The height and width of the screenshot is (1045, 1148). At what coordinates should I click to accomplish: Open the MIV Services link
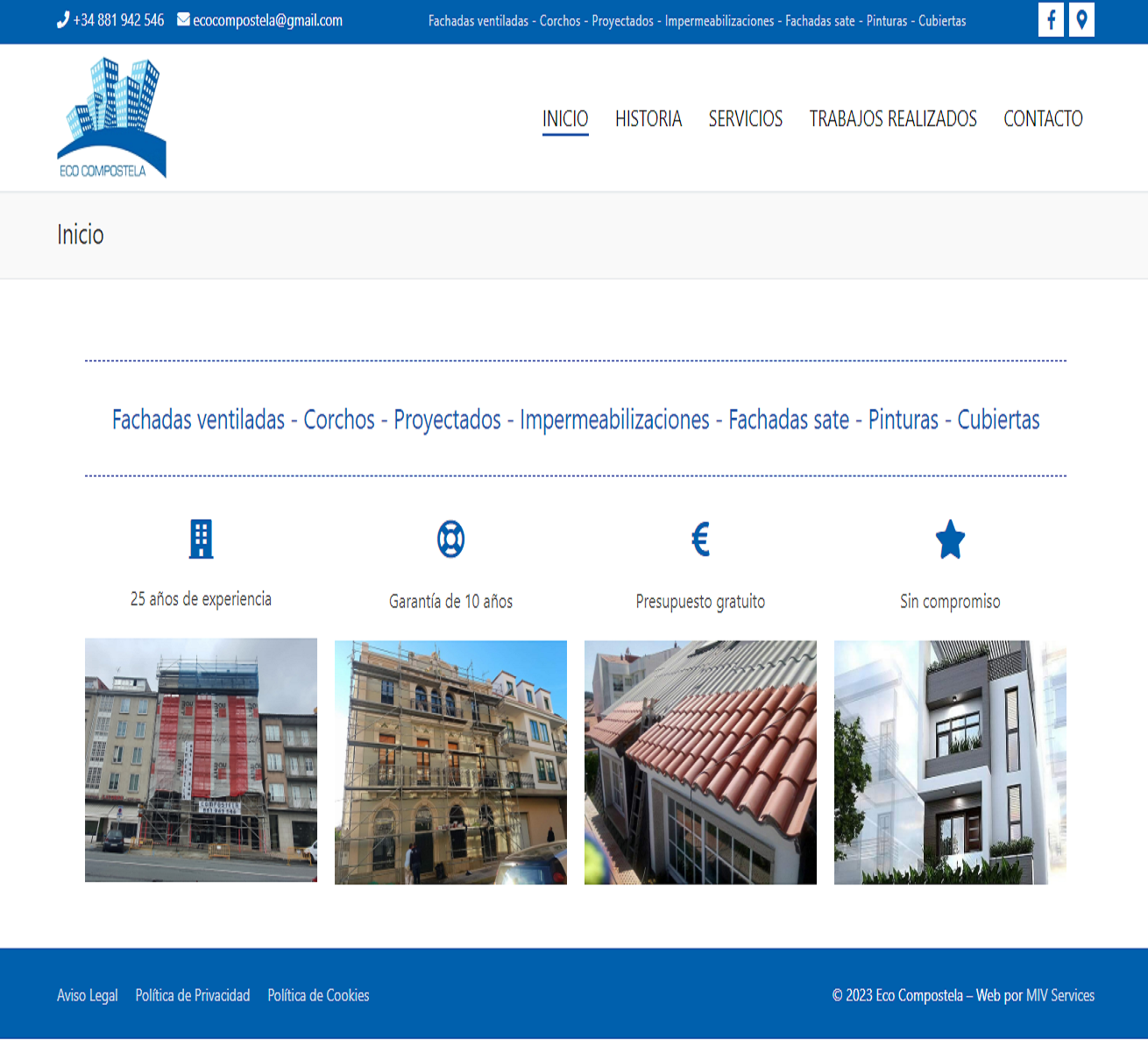[1060, 995]
